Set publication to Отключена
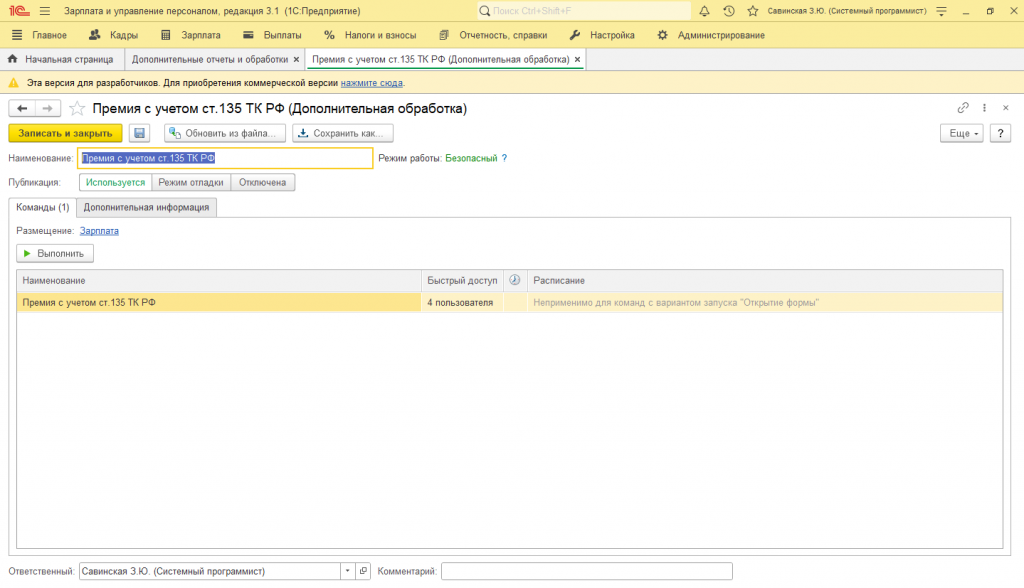This screenshot has width=1024, height=588. (x=263, y=182)
